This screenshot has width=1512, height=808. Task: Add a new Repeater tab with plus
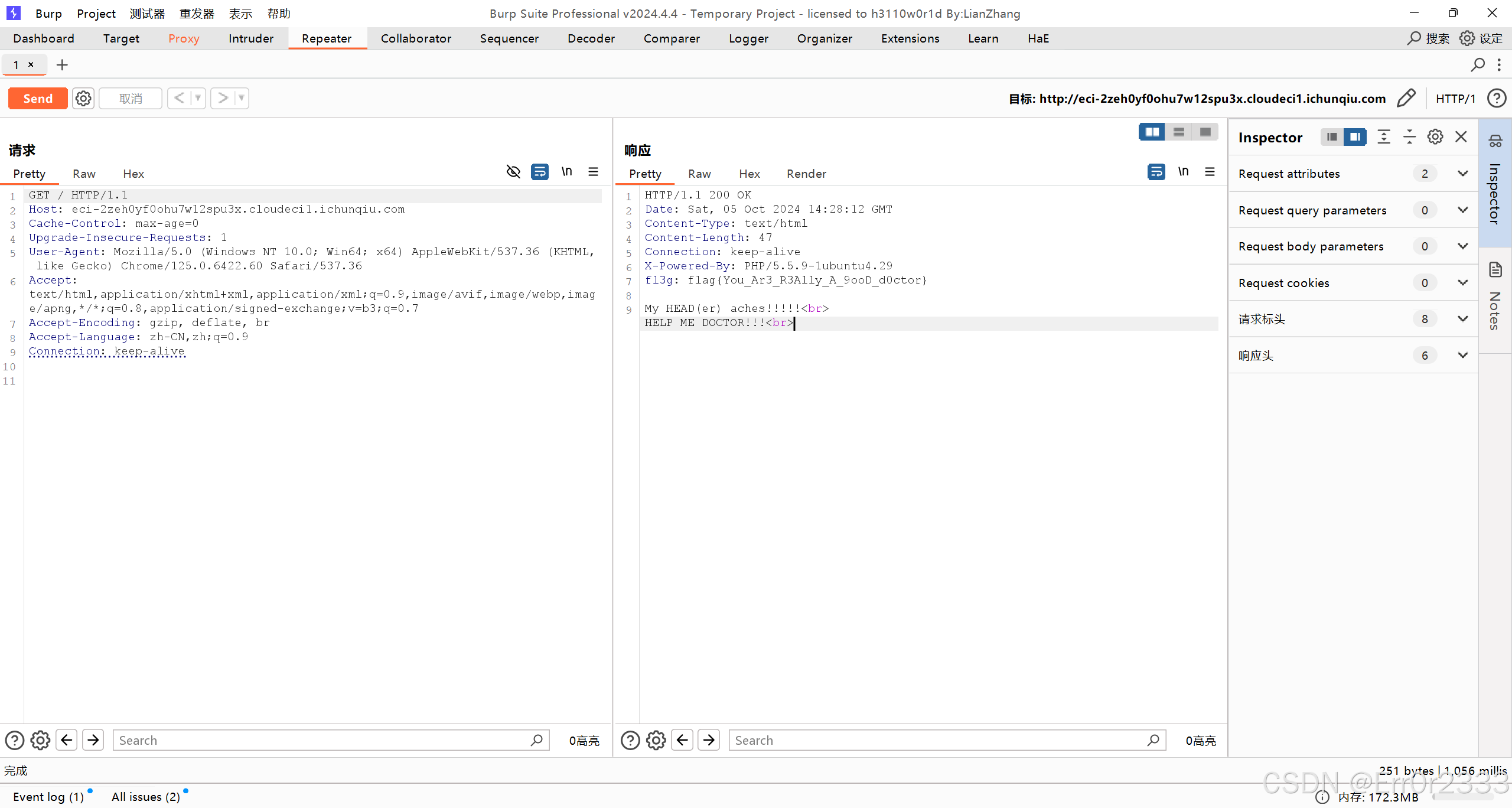point(62,65)
